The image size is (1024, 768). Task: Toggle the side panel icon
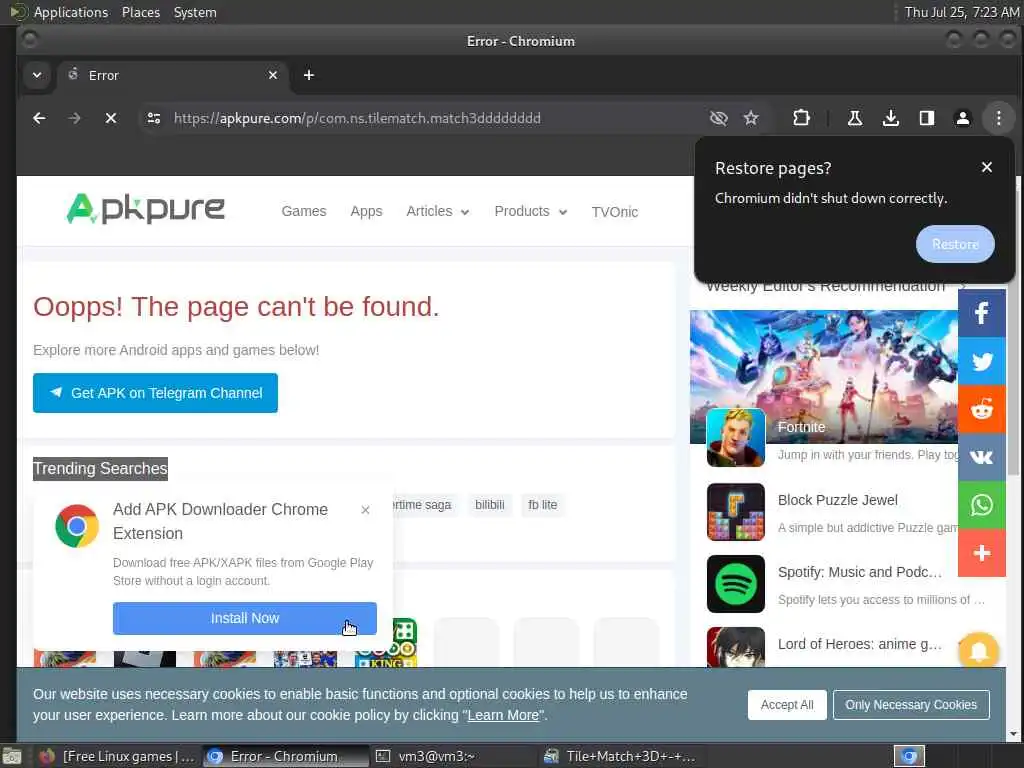927,118
